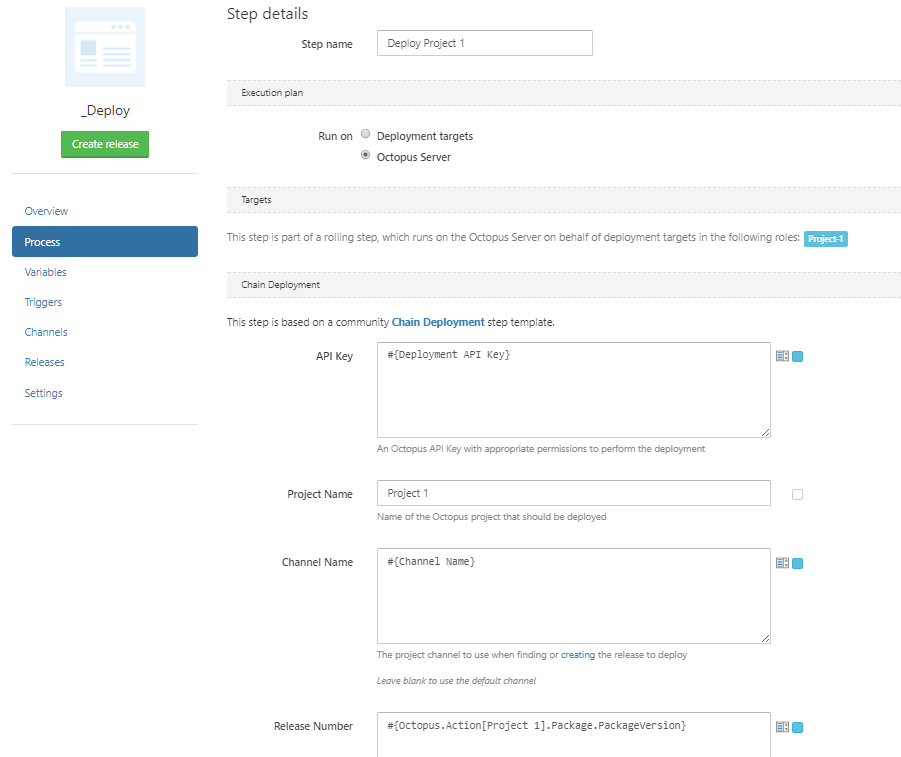Open the variable insert picker beside Release Number

782,727
